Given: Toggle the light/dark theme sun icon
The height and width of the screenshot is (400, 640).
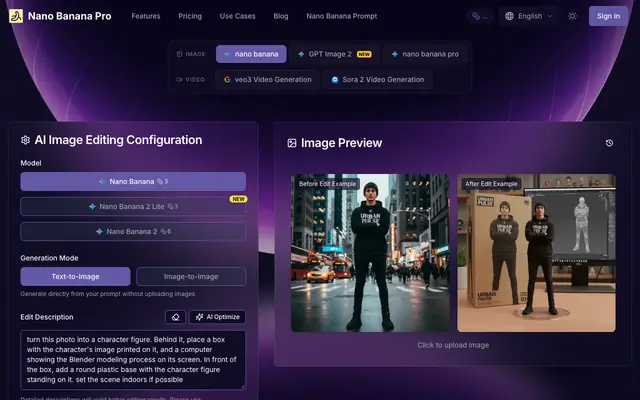Looking at the screenshot, I should click(572, 16).
